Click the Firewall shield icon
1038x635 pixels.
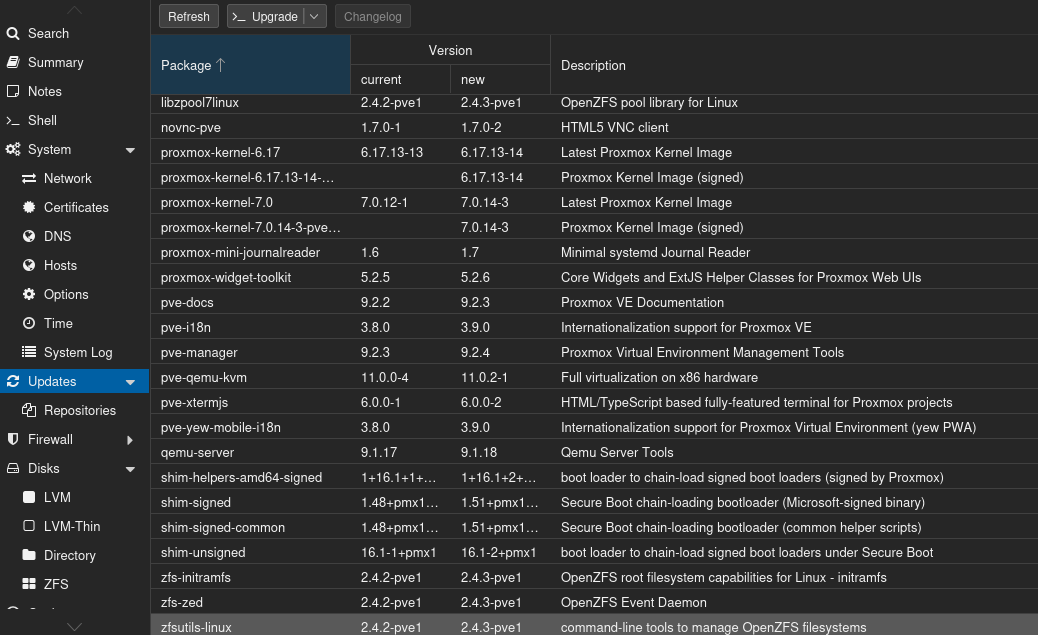pos(13,439)
